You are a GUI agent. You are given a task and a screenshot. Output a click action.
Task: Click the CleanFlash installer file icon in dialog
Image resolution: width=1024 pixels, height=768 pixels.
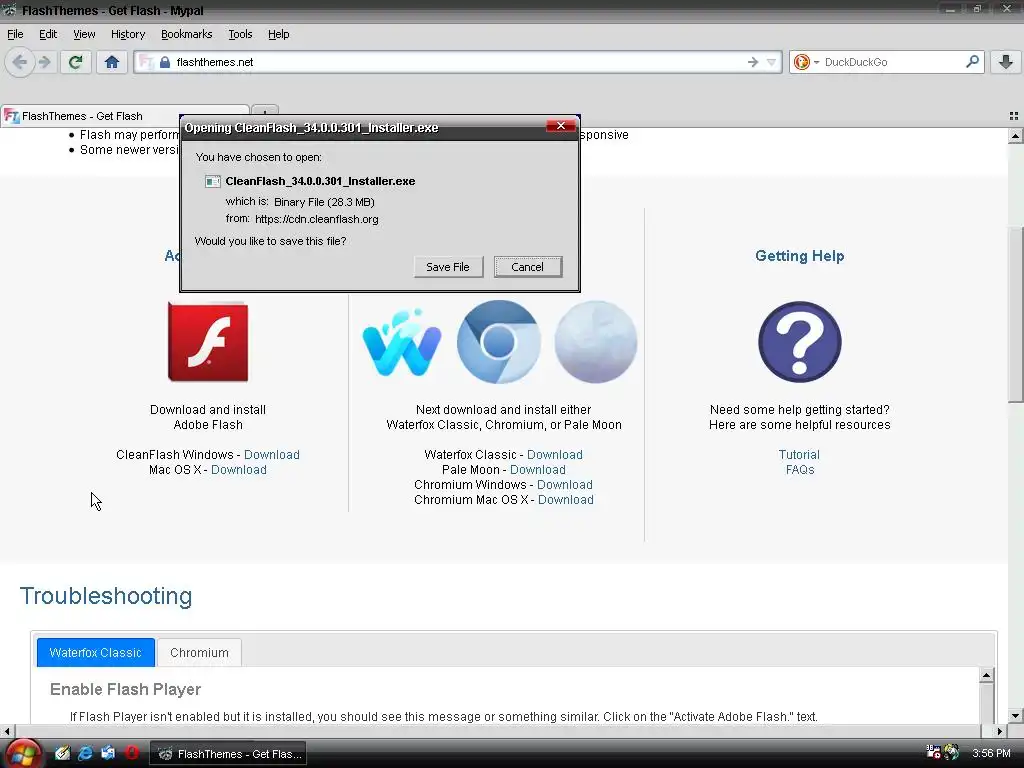213,182
